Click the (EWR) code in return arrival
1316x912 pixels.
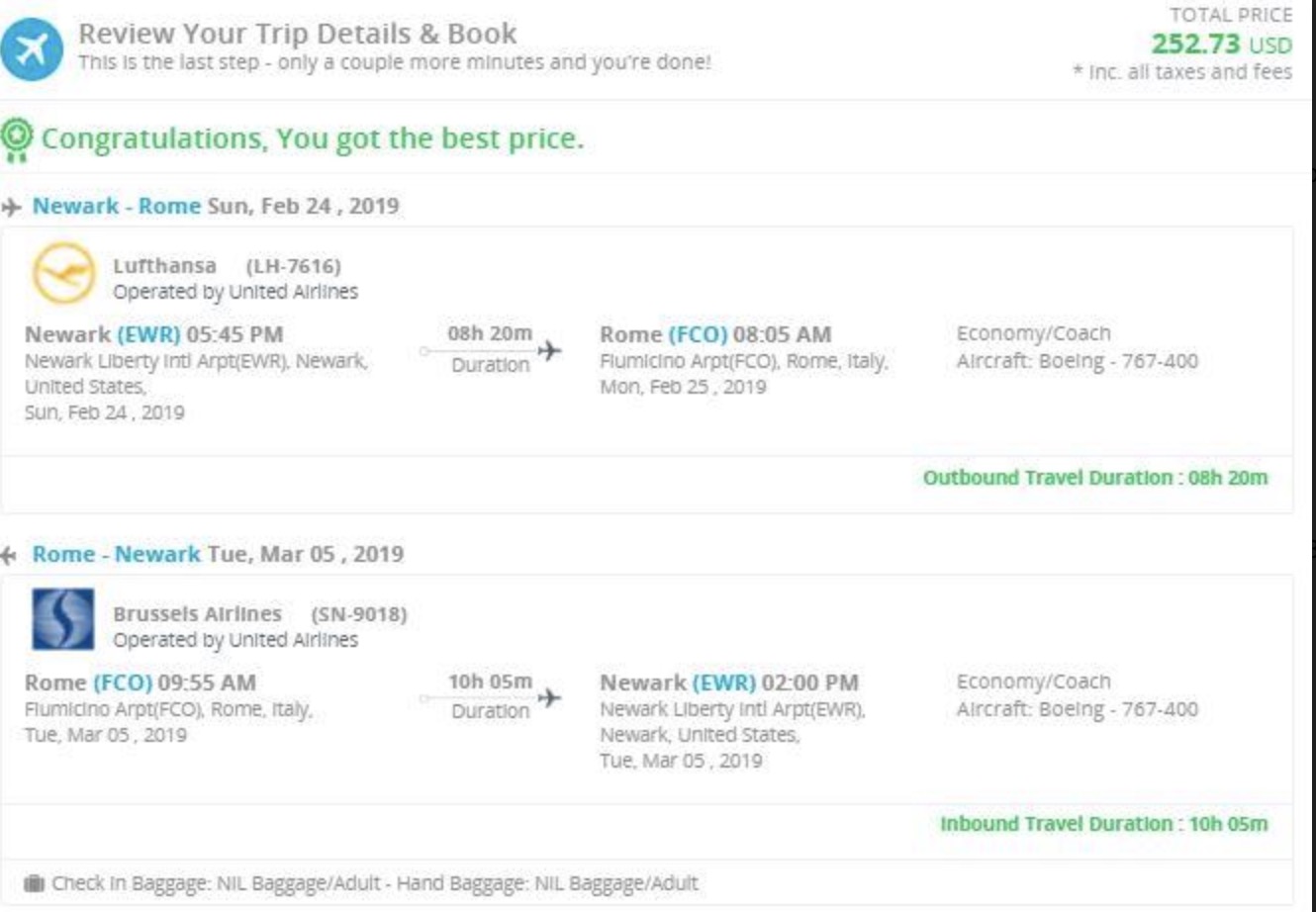click(x=723, y=683)
